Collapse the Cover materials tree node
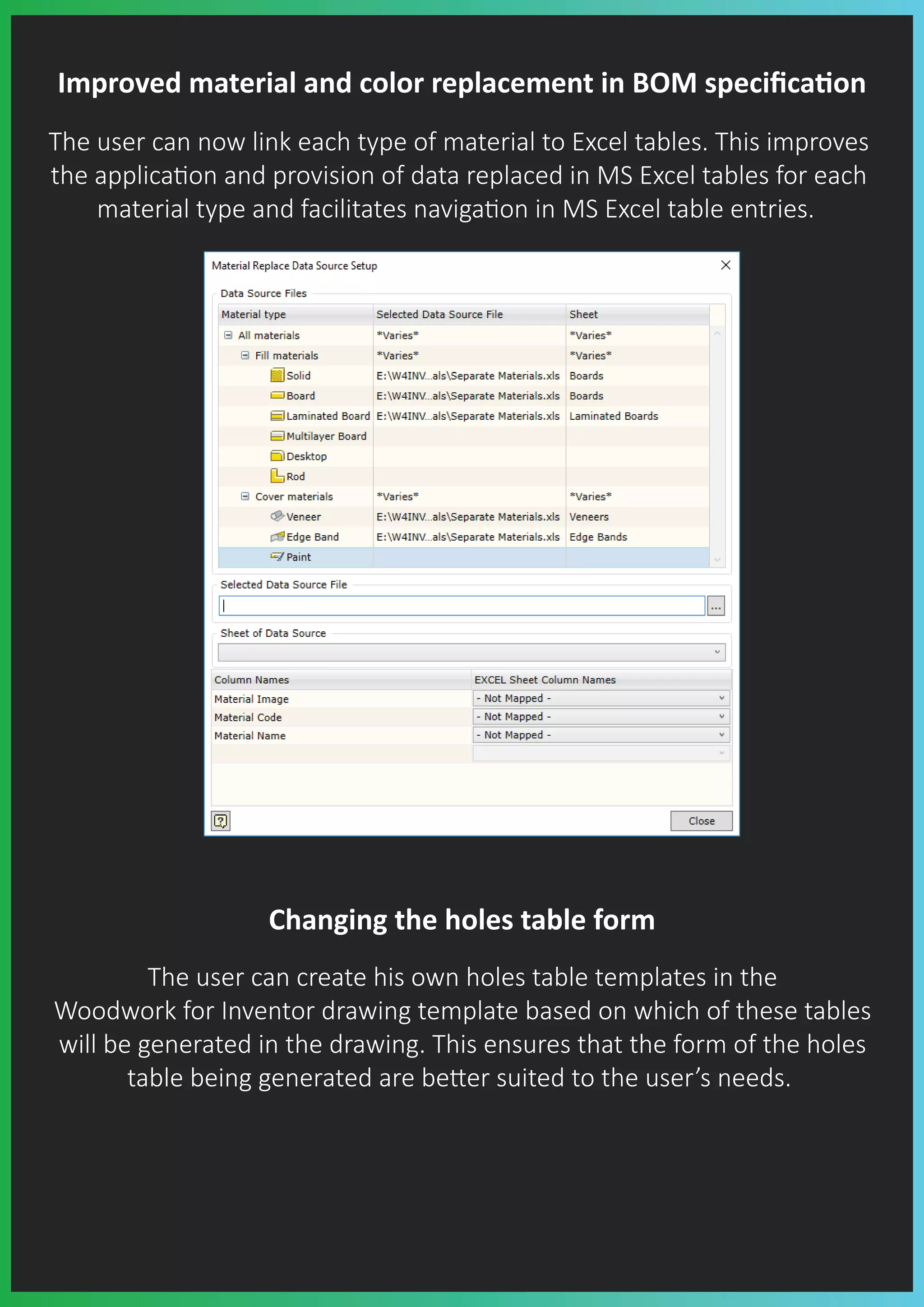The width and height of the screenshot is (924, 1307). click(x=245, y=496)
